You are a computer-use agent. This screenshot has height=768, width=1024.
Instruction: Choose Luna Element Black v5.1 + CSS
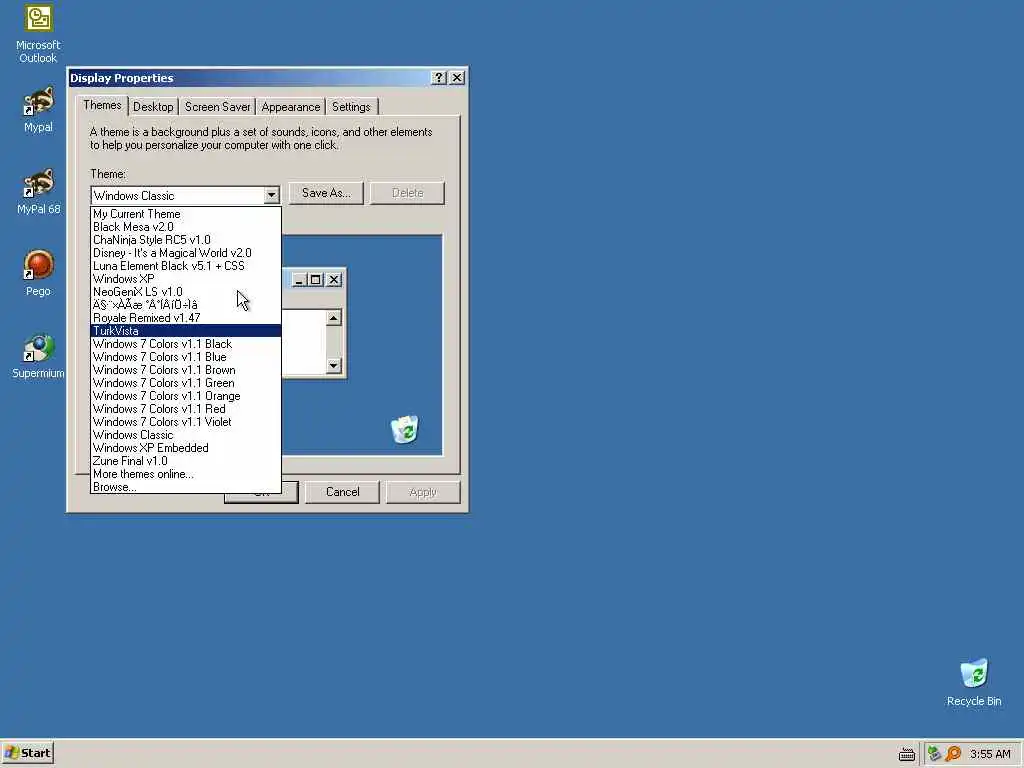pyautogui.click(x=185, y=266)
